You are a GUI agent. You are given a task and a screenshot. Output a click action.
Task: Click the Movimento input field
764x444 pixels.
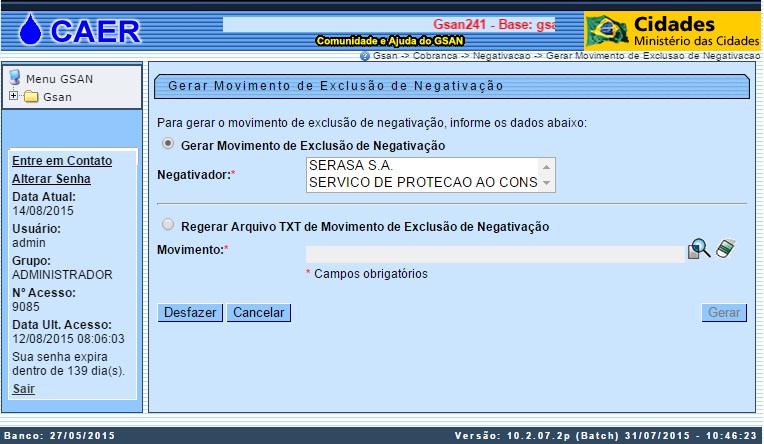(x=495, y=254)
